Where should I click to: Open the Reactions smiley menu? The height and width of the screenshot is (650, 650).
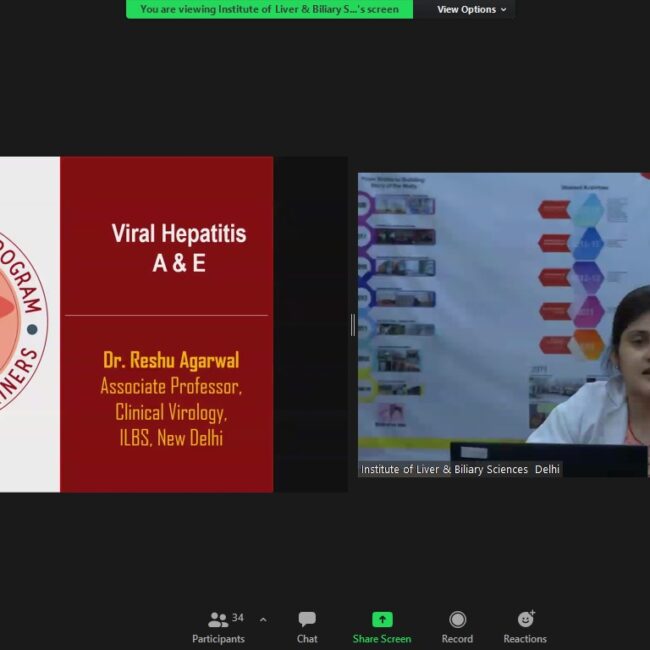pyautogui.click(x=525, y=620)
